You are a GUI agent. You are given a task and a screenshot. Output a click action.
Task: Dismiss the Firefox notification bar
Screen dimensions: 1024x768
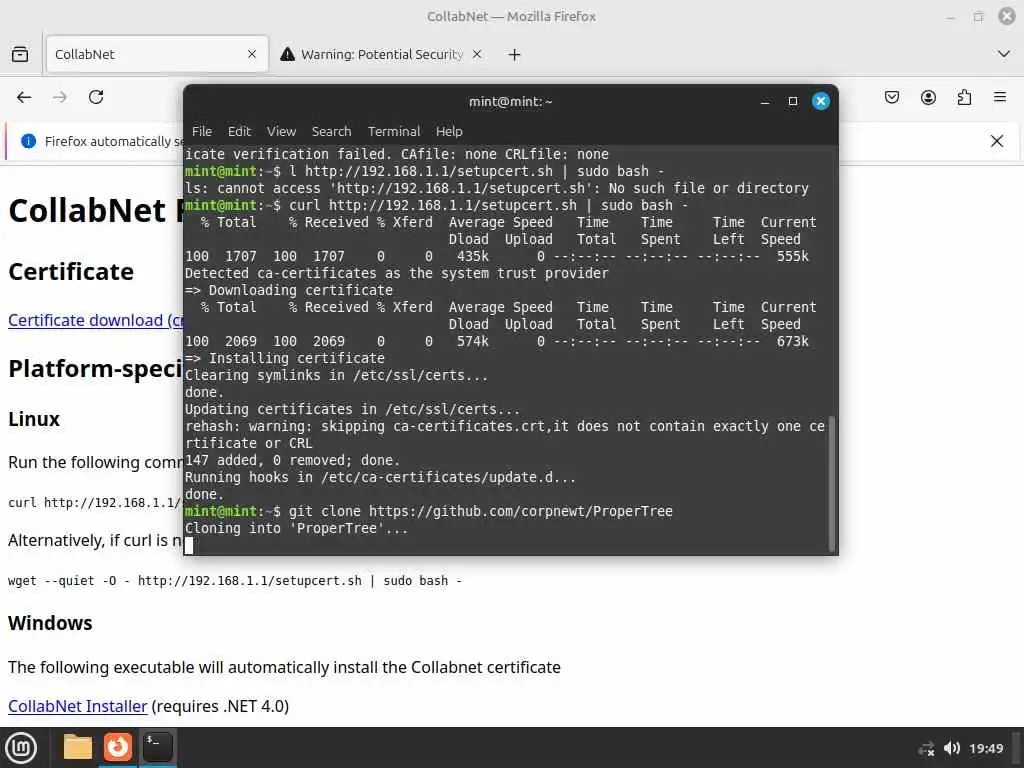click(997, 141)
